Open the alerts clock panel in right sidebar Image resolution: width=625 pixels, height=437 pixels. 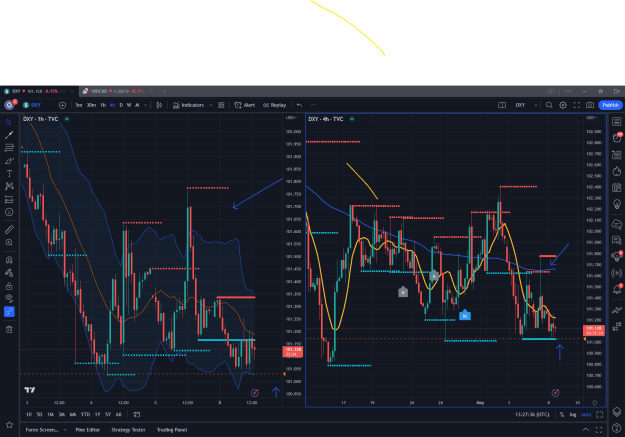tap(617, 138)
